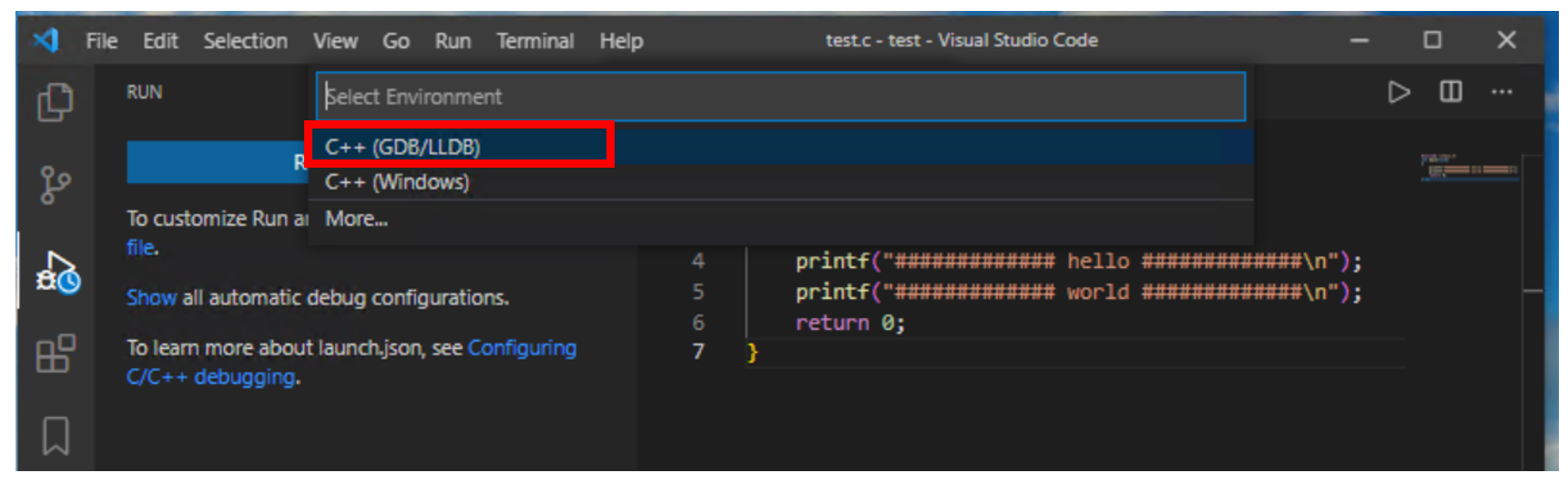1568x483 pixels.
Task: Select C++ (Windows) environment
Action: 780,182
